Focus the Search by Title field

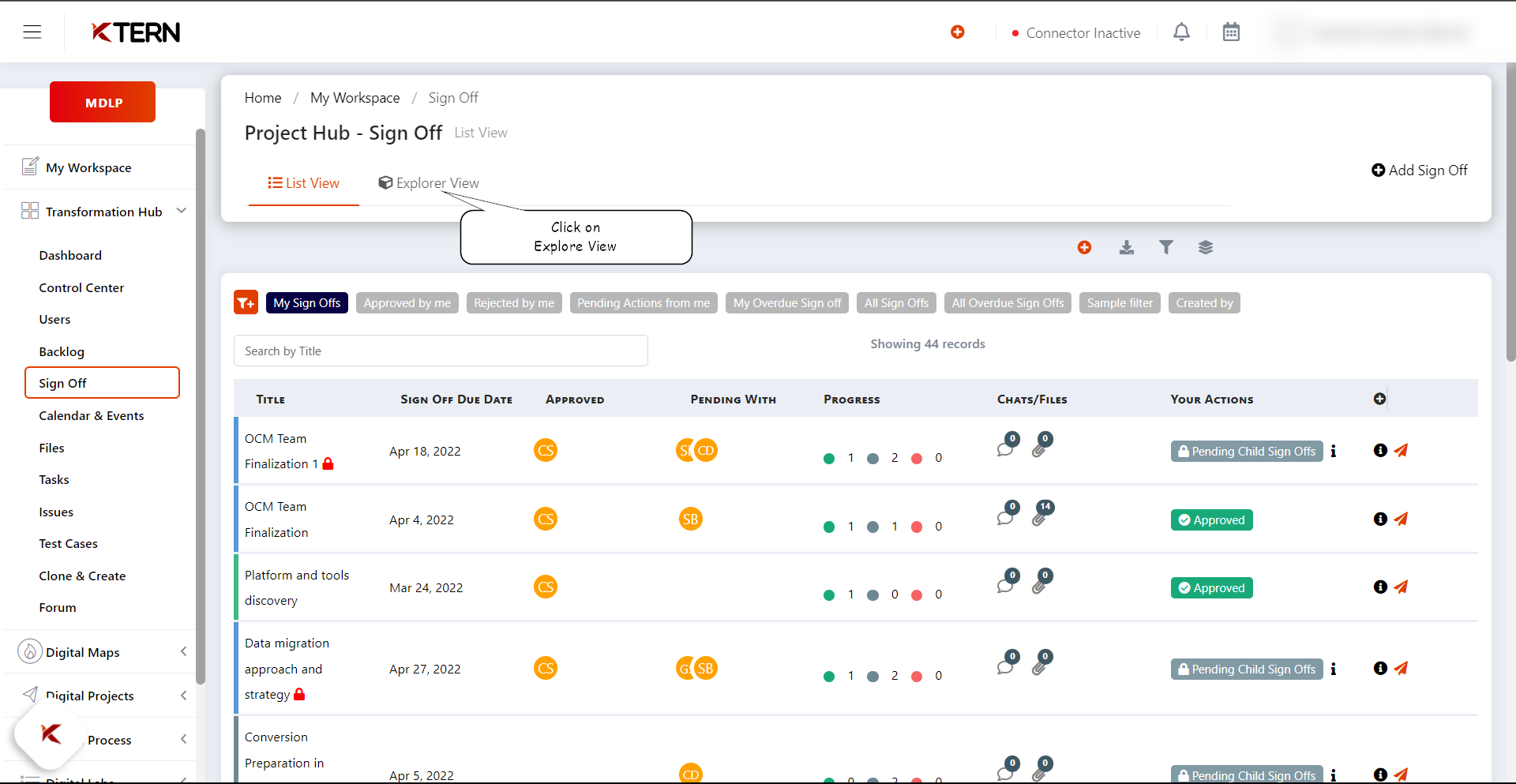tap(441, 351)
